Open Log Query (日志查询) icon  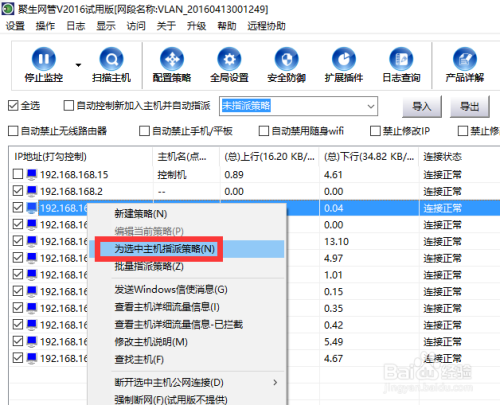(401, 59)
